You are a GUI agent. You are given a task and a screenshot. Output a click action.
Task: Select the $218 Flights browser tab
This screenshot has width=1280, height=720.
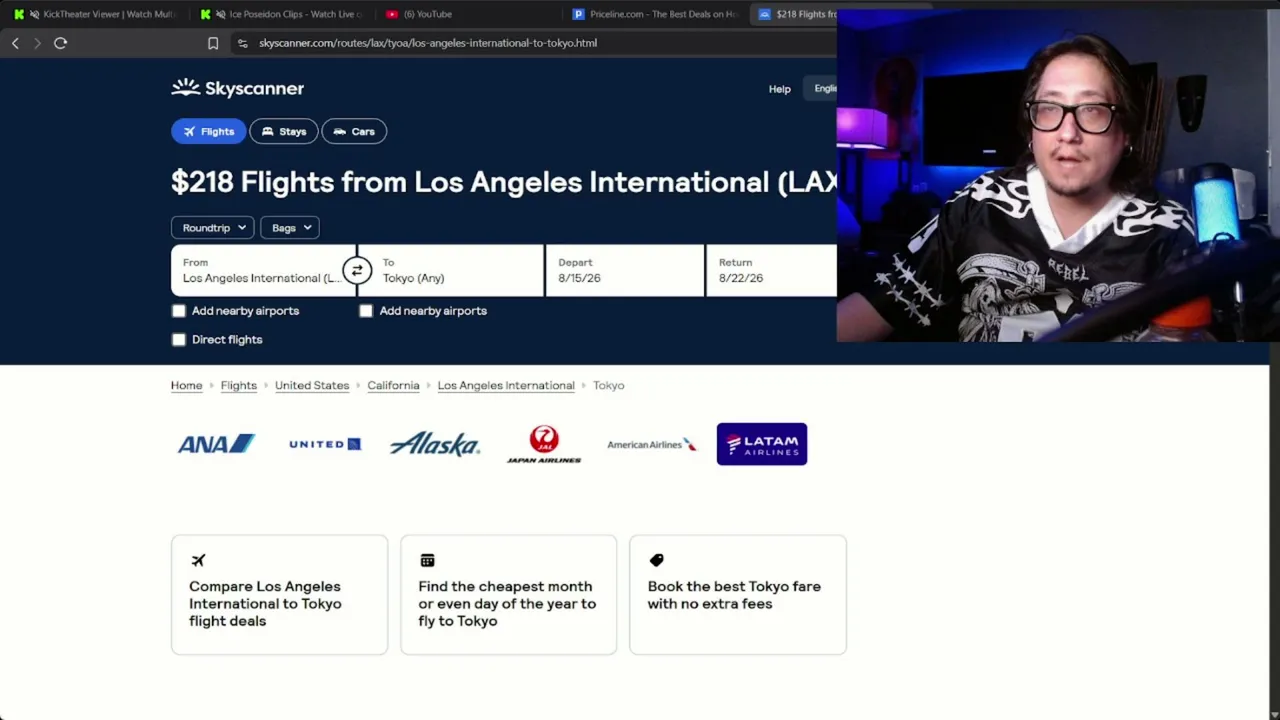pos(795,14)
